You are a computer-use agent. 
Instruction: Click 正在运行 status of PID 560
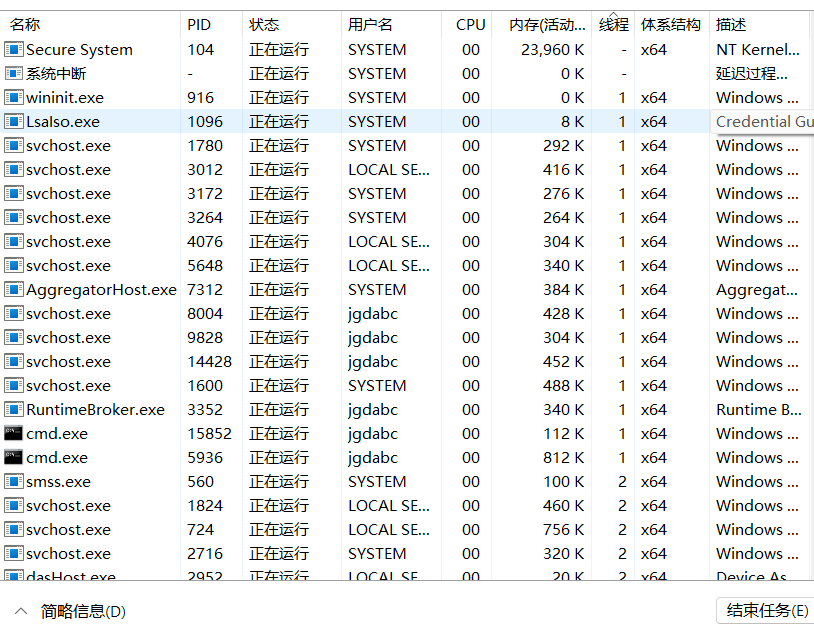279,482
